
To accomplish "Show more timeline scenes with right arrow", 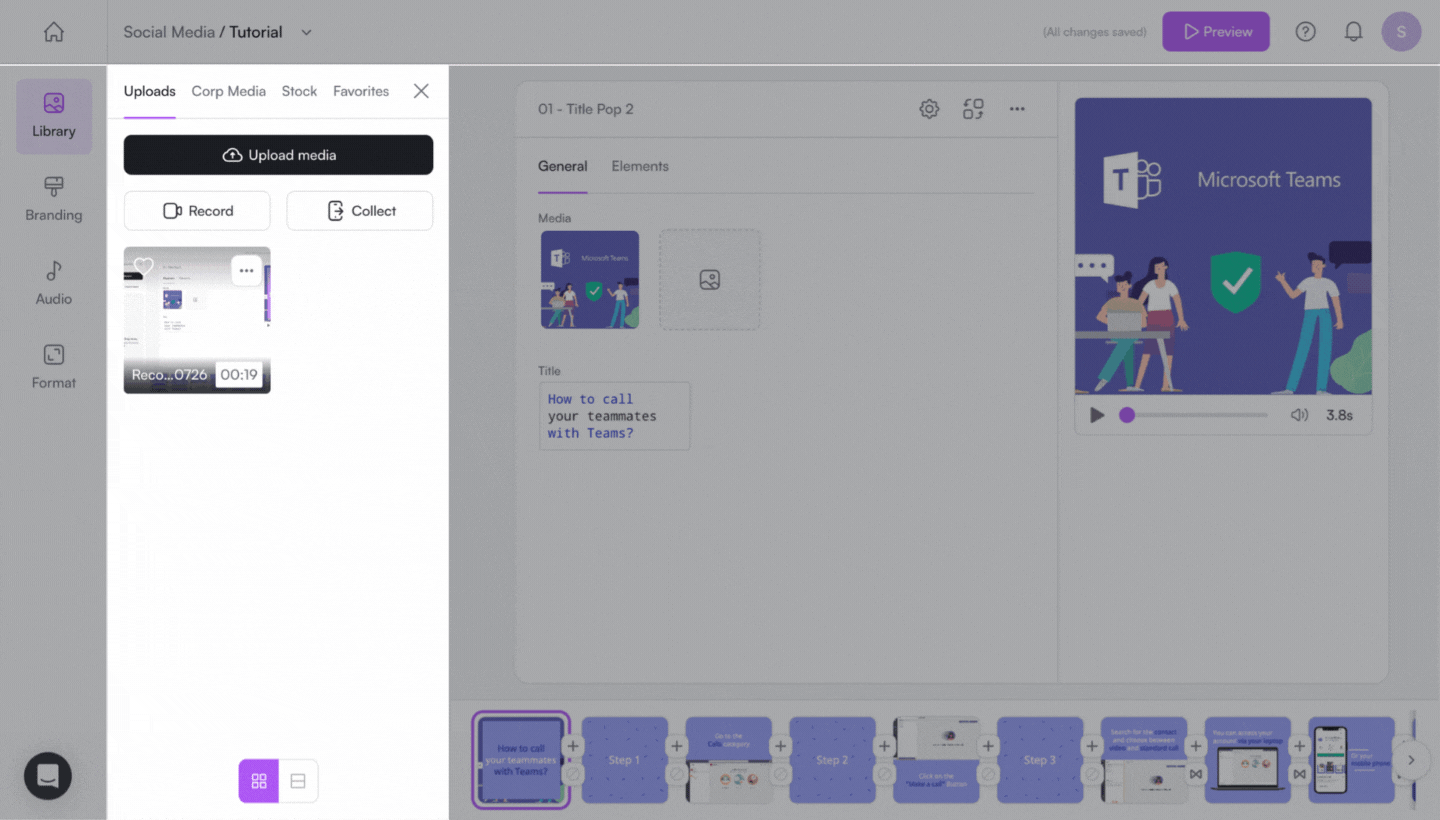I will click(1411, 760).
